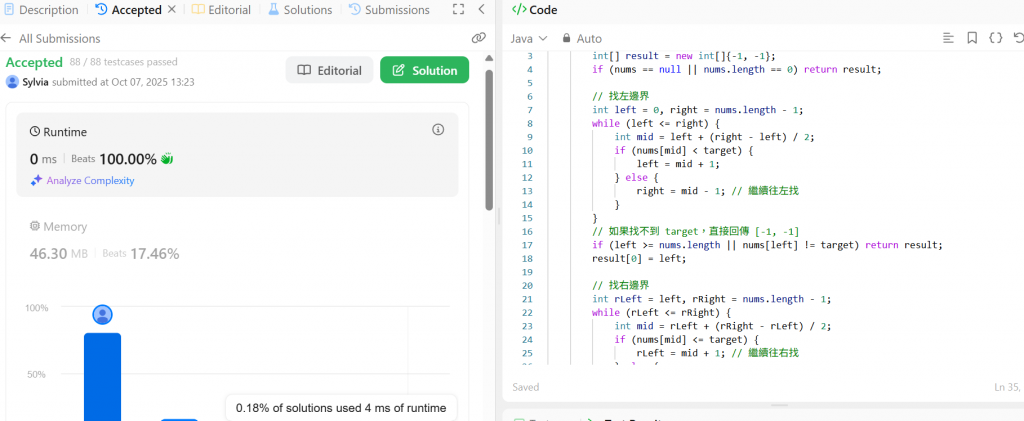The width and height of the screenshot is (1024, 421).
Task: Open runtime info icon
Action: [438, 130]
